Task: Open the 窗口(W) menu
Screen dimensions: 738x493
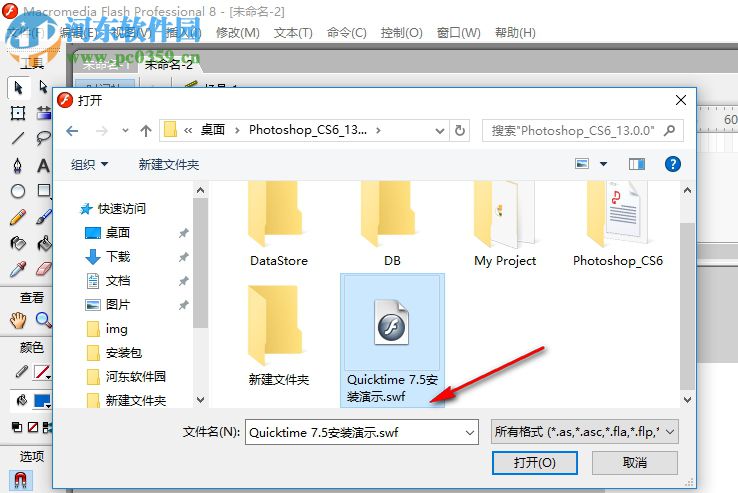Action: point(458,32)
